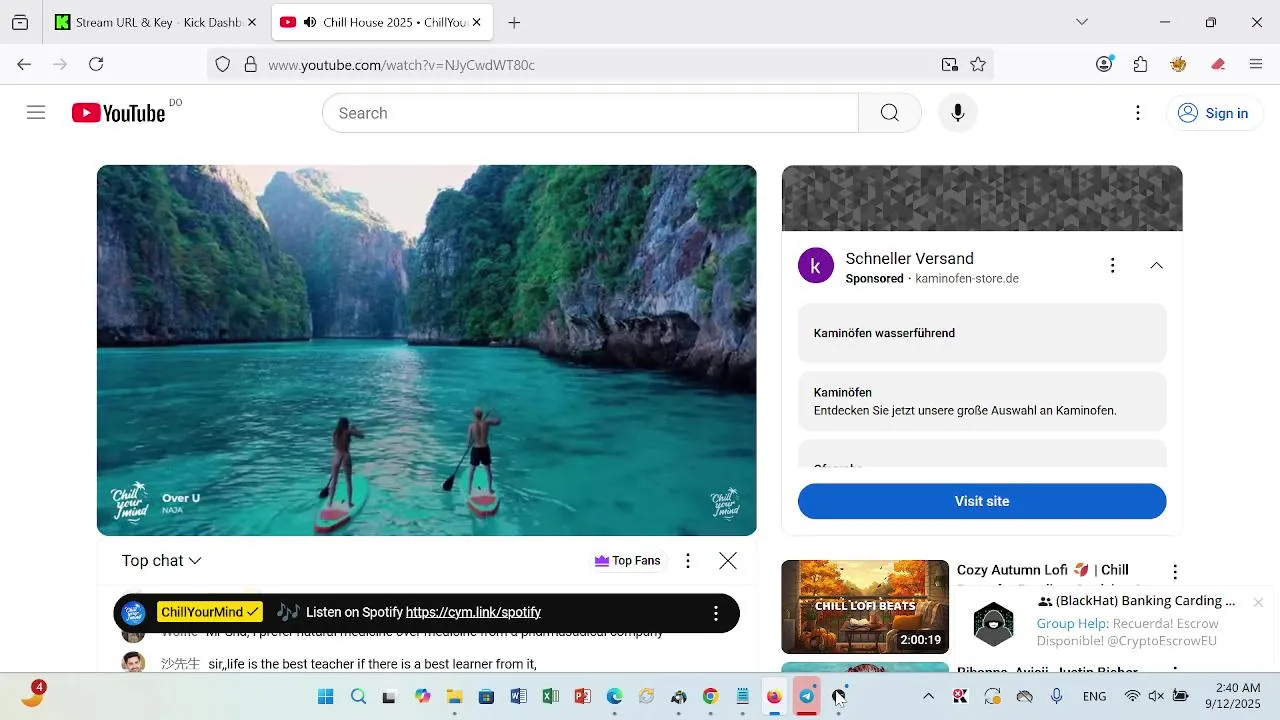Mute the Chill House tab audio icon
1280x720 pixels.
[x=309, y=22]
